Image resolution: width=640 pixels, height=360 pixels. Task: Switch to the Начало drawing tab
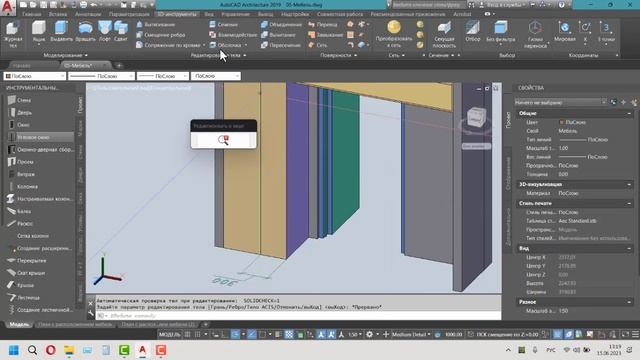point(21,65)
